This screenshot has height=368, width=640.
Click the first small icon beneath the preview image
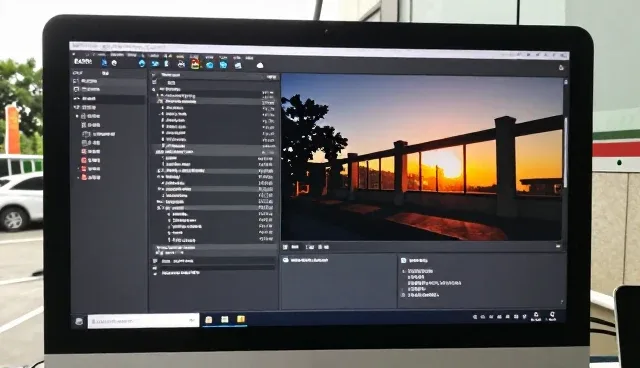(x=285, y=247)
